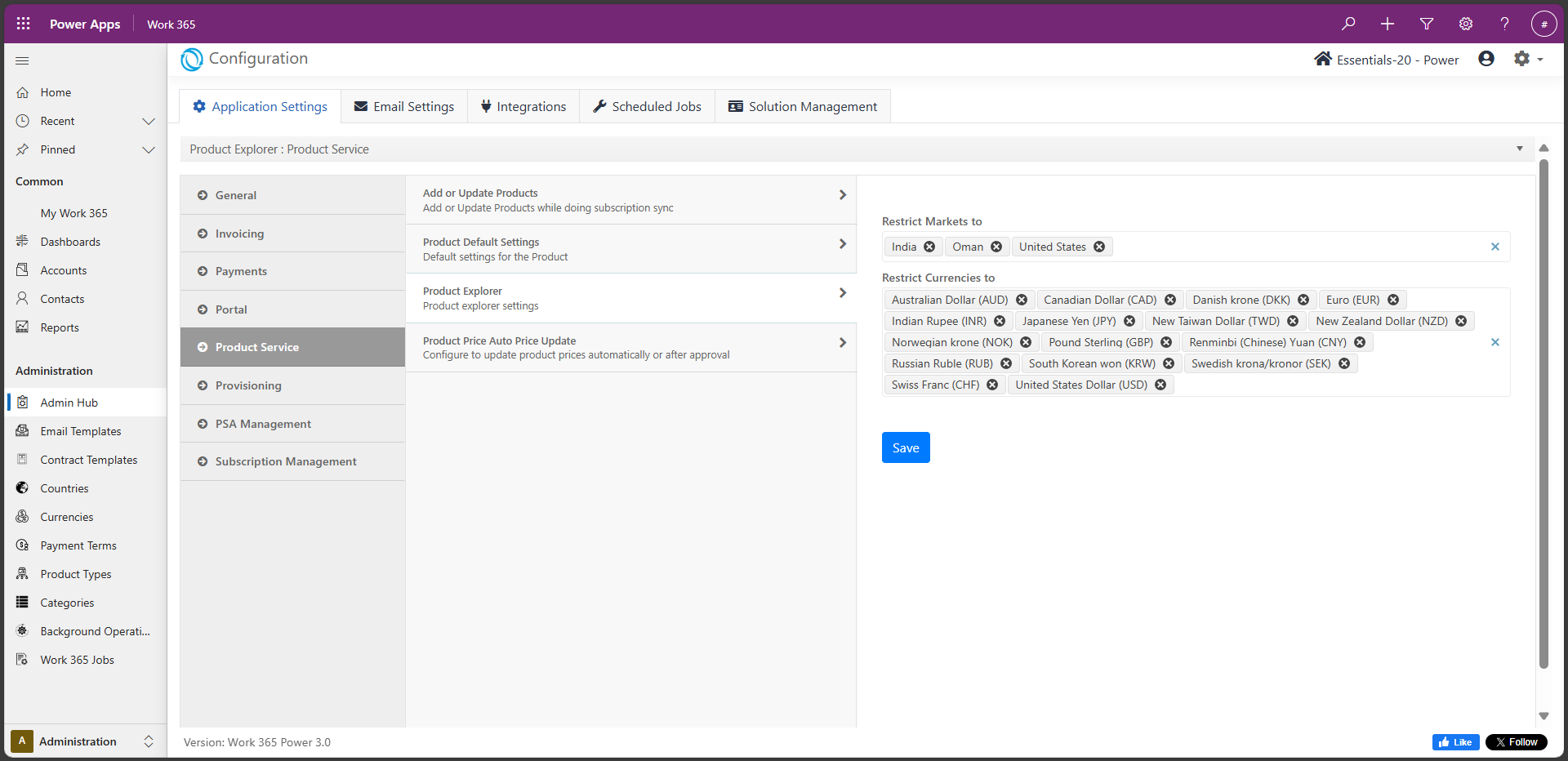
Task: Click the X Follow button
Action: click(x=1517, y=742)
